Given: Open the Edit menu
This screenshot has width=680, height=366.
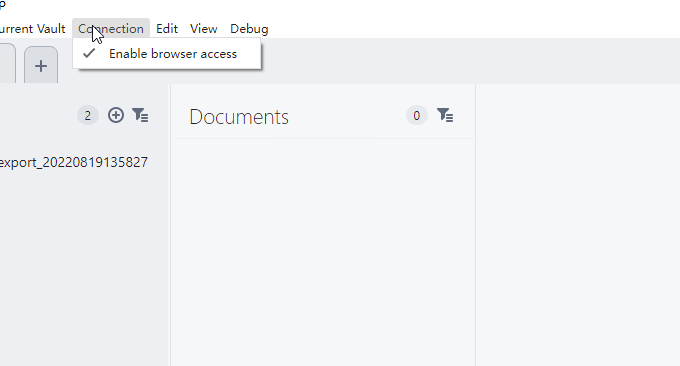Looking at the screenshot, I should (167, 29).
